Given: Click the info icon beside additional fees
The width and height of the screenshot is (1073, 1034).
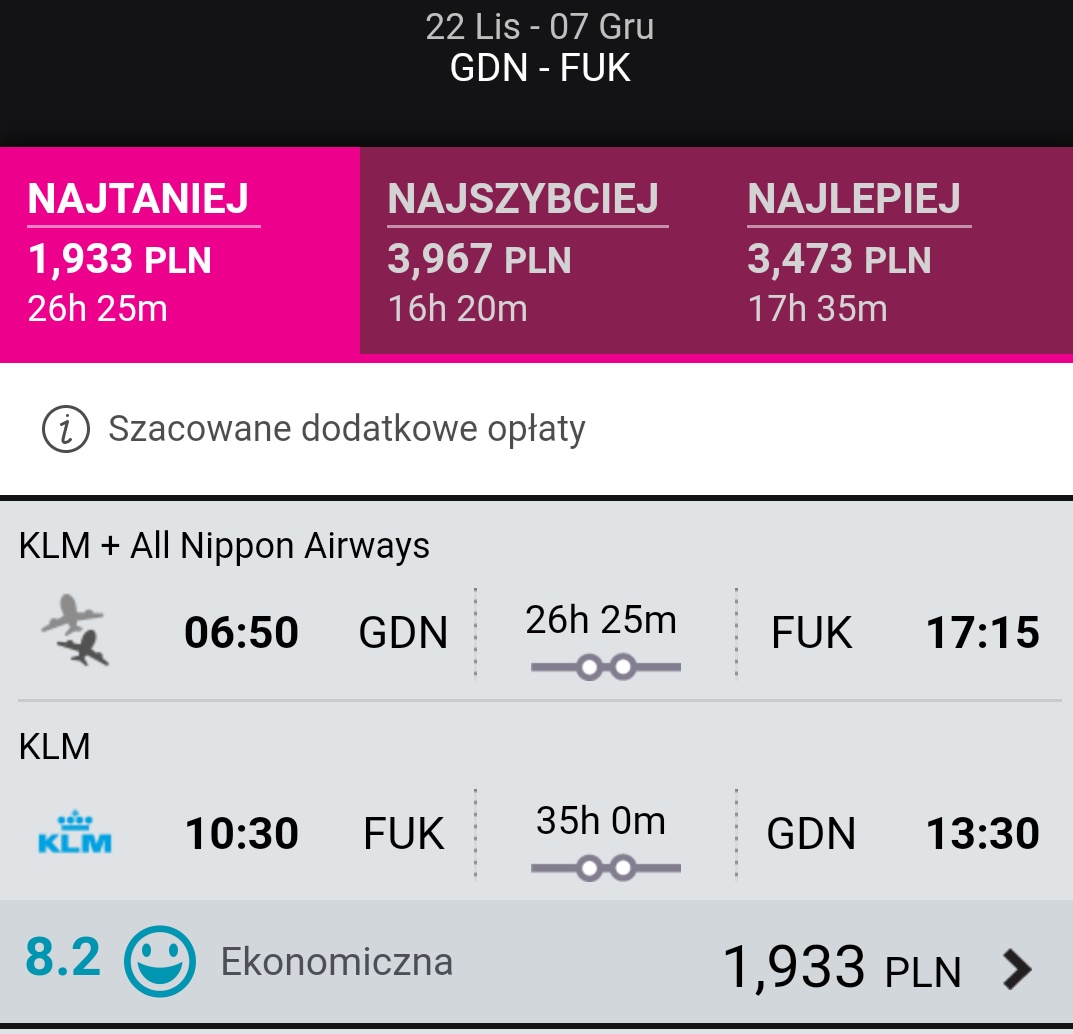Looking at the screenshot, I should pos(66,429).
